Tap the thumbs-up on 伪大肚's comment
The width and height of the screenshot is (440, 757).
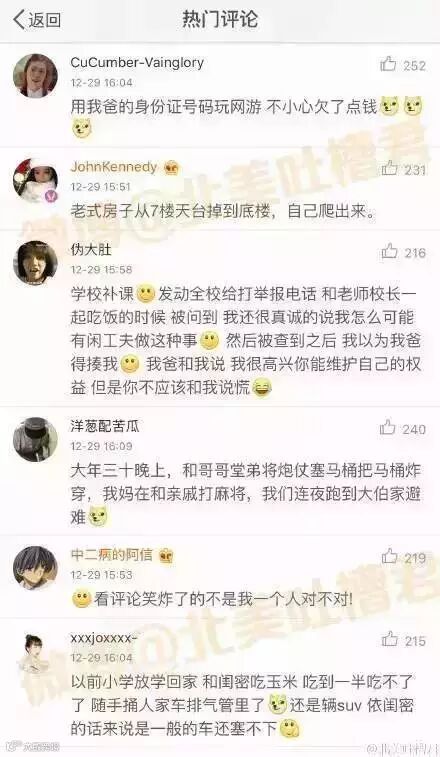tap(389, 251)
